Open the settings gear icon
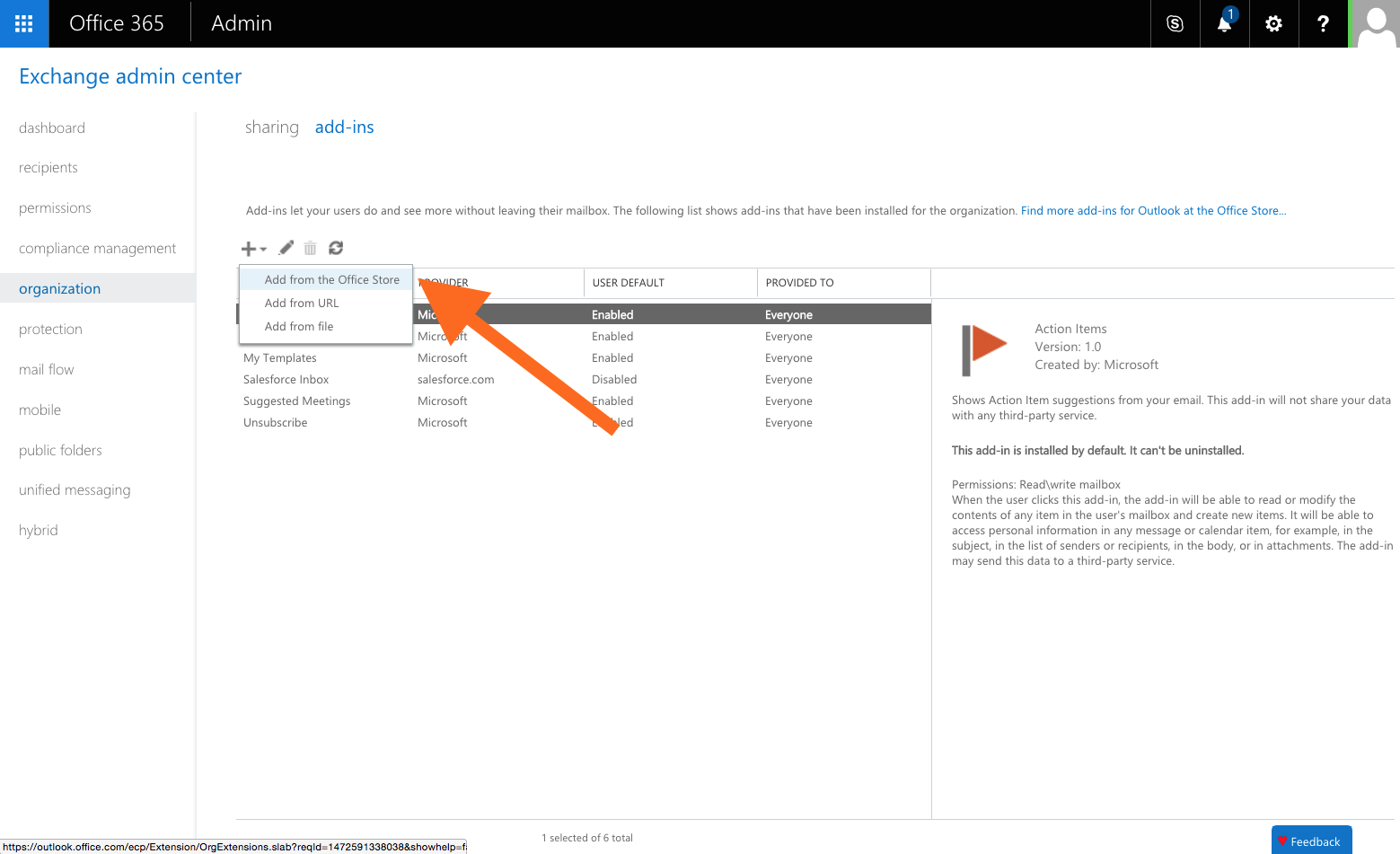This screenshot has height=854, width=1400. [1273, 23]
